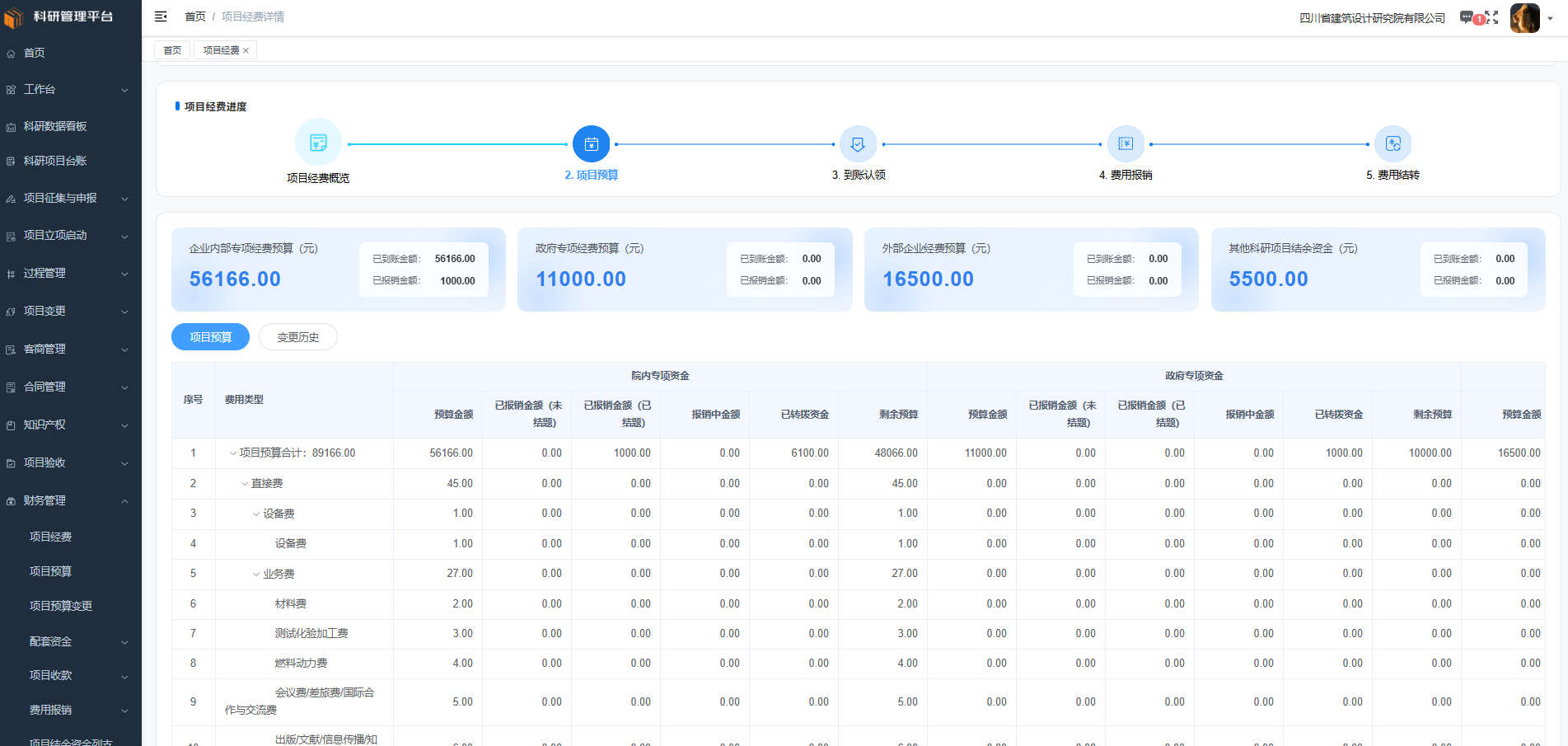The height and width of the screenshot is (746, 1568).
Task: Select the 费用结转 step icon
Action: click(1393, 144)
